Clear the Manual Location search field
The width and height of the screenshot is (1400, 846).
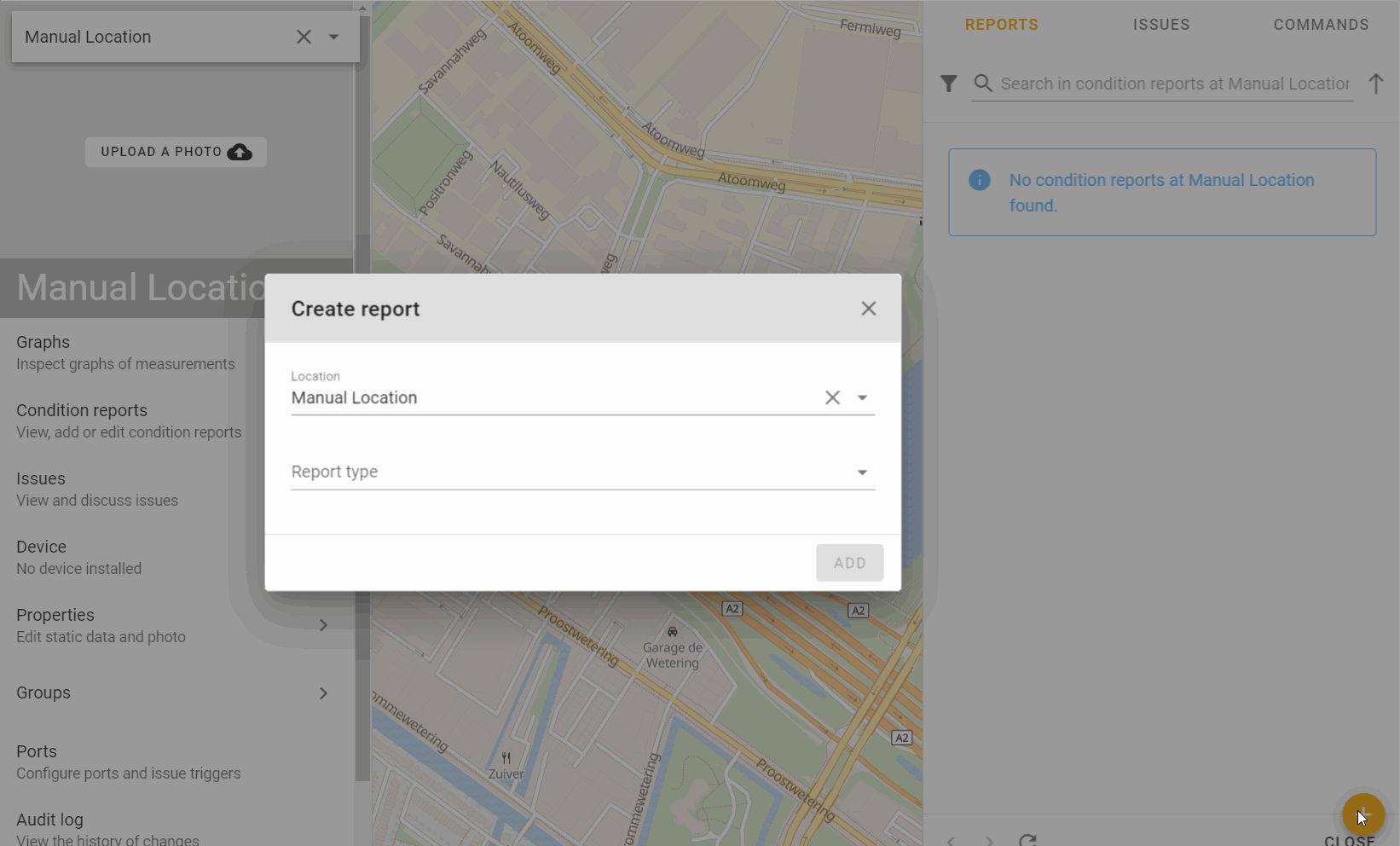304,37
